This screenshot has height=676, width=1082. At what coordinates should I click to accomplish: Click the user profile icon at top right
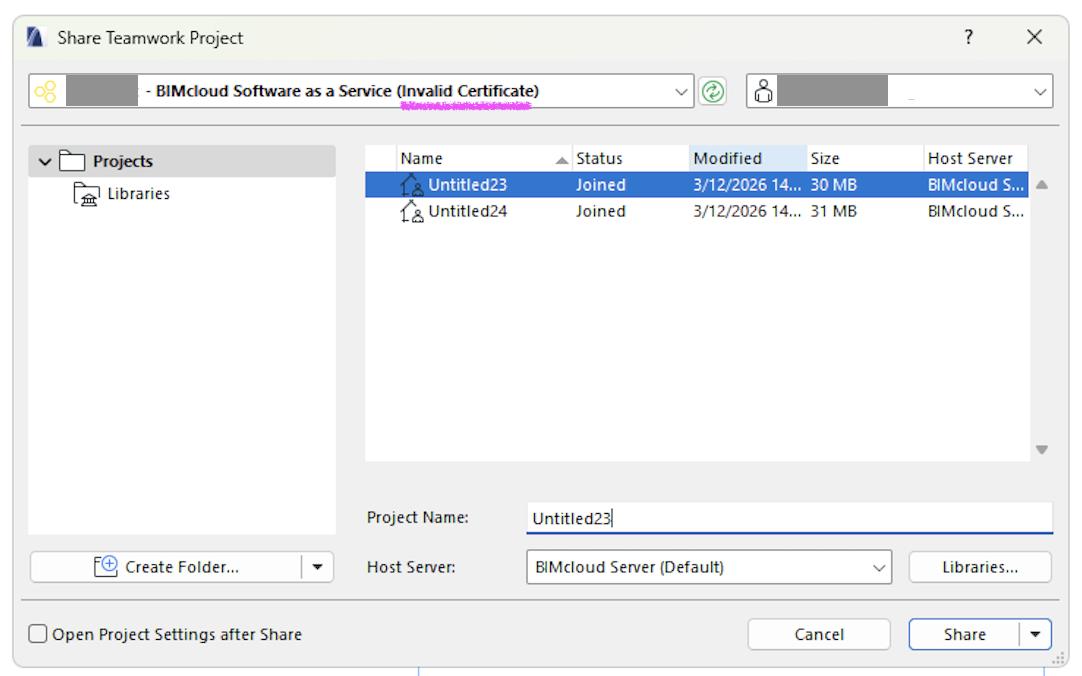point(763,91)
